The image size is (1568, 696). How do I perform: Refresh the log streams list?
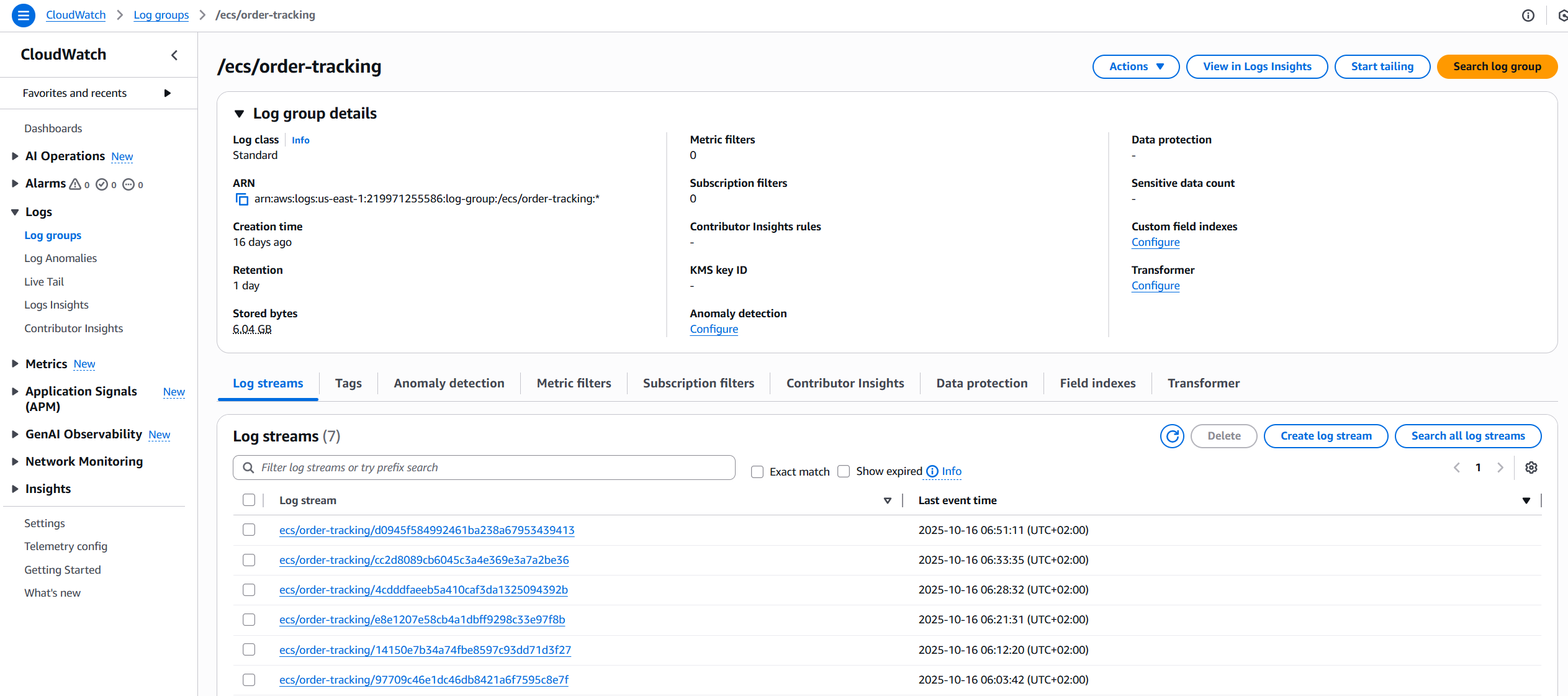(x=1172, y=436)
